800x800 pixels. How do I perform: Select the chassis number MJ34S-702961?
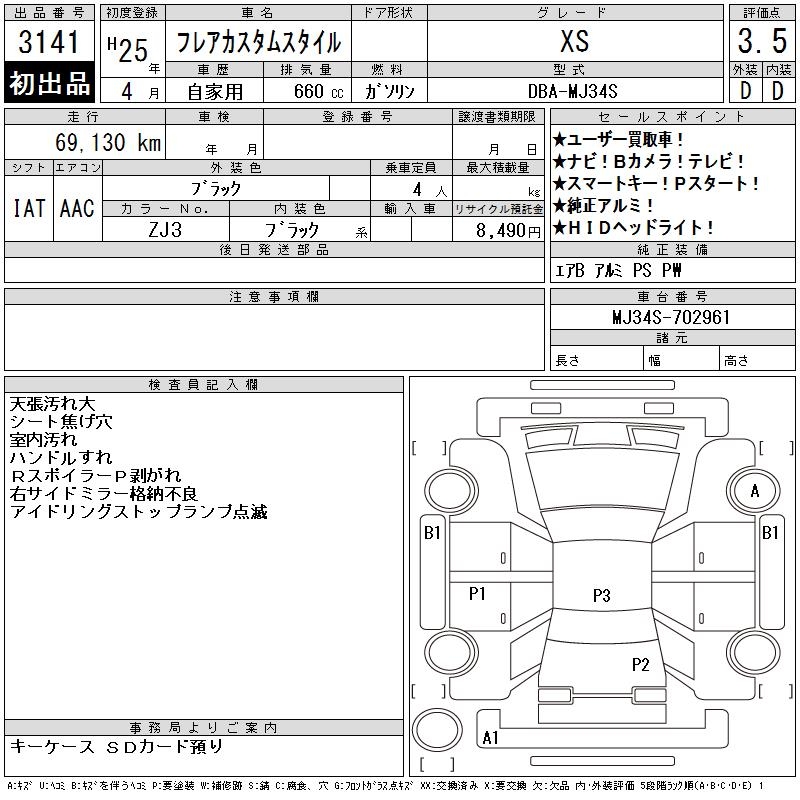pos(671,317)
